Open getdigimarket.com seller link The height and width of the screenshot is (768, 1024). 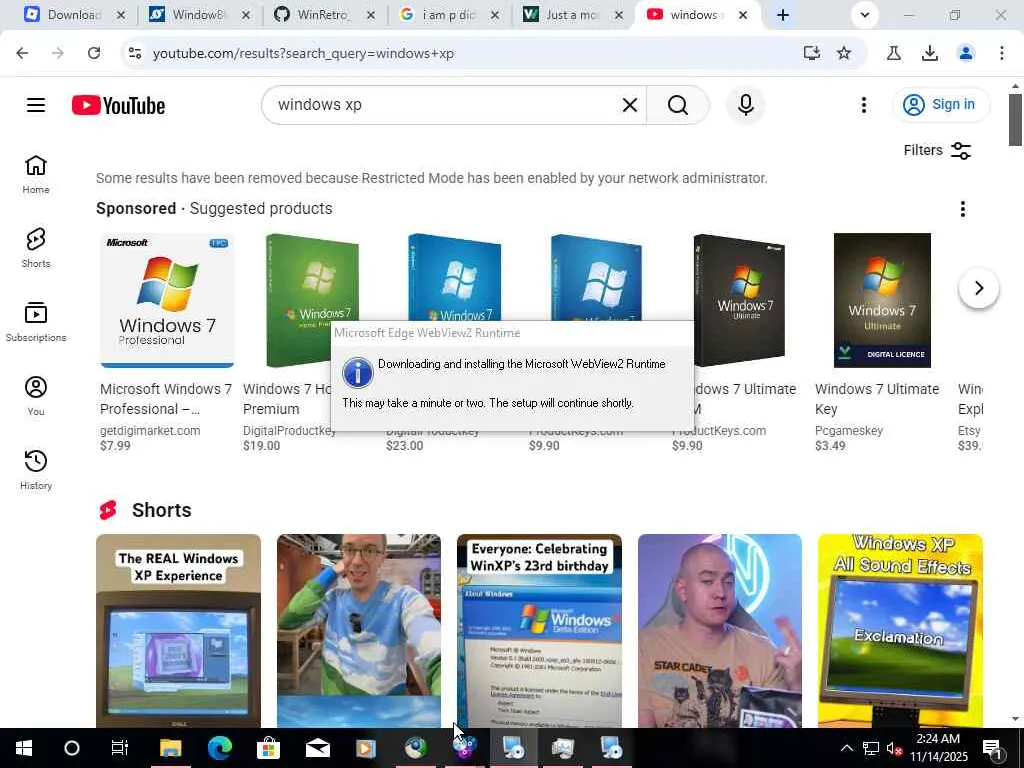click(150, 431)
